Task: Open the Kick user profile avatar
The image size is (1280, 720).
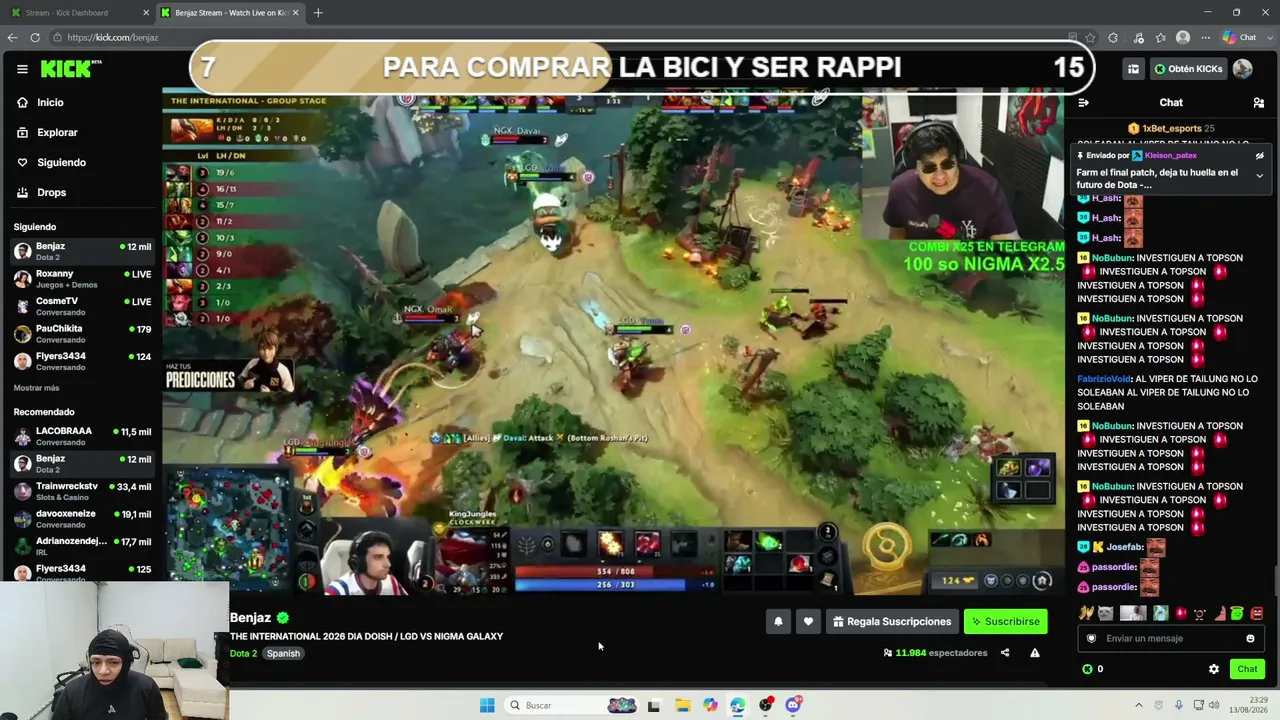Action: click(1243, 69)
